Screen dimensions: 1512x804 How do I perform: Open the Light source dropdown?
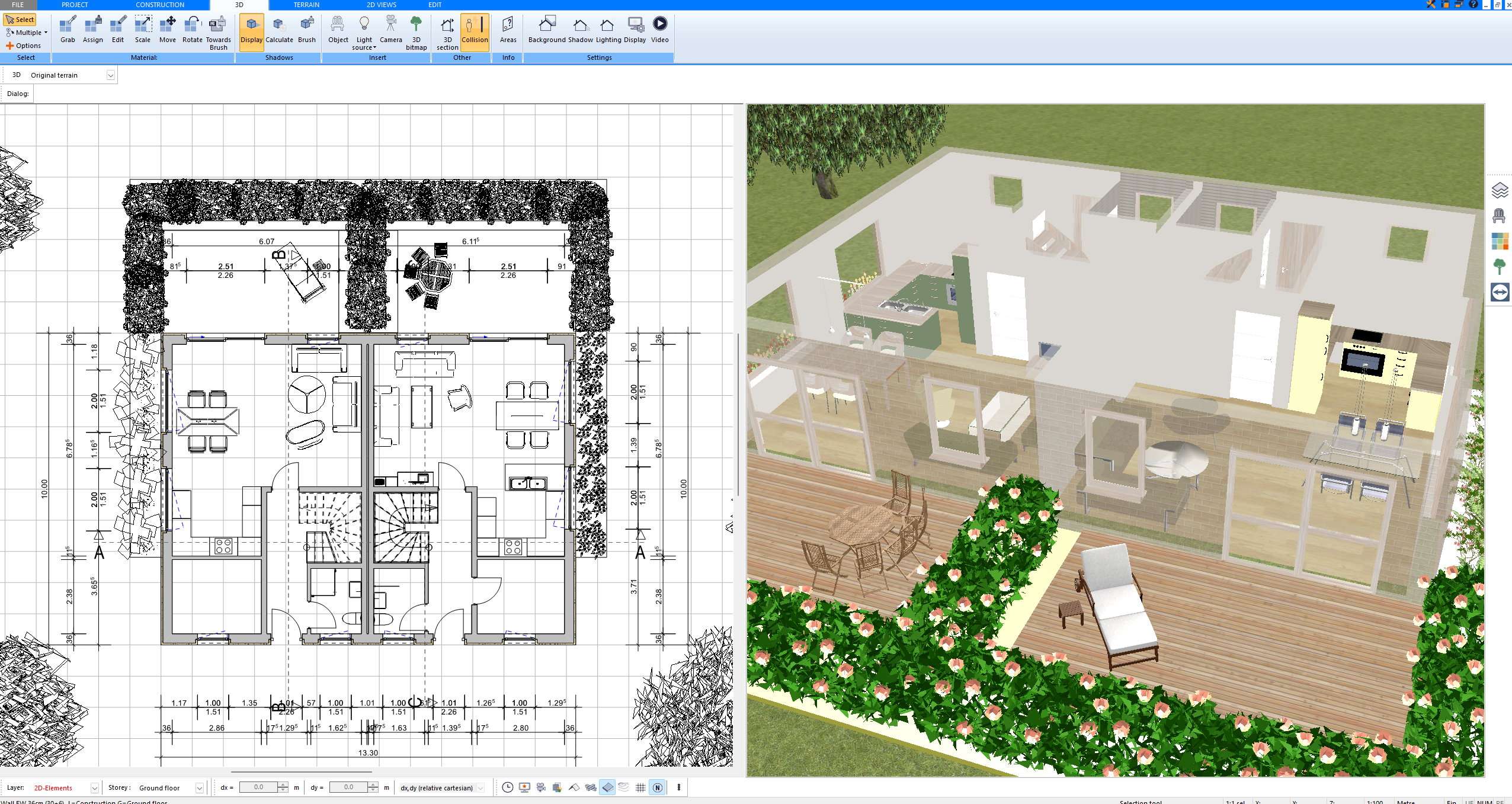(x=364, y=33)
